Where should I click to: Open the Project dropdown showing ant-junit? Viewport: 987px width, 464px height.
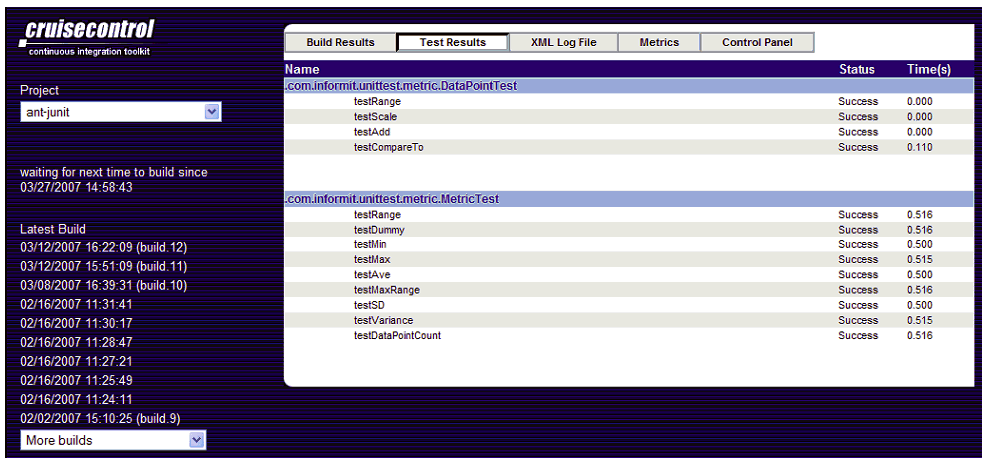pyautogui.click(x=120, y=112)
